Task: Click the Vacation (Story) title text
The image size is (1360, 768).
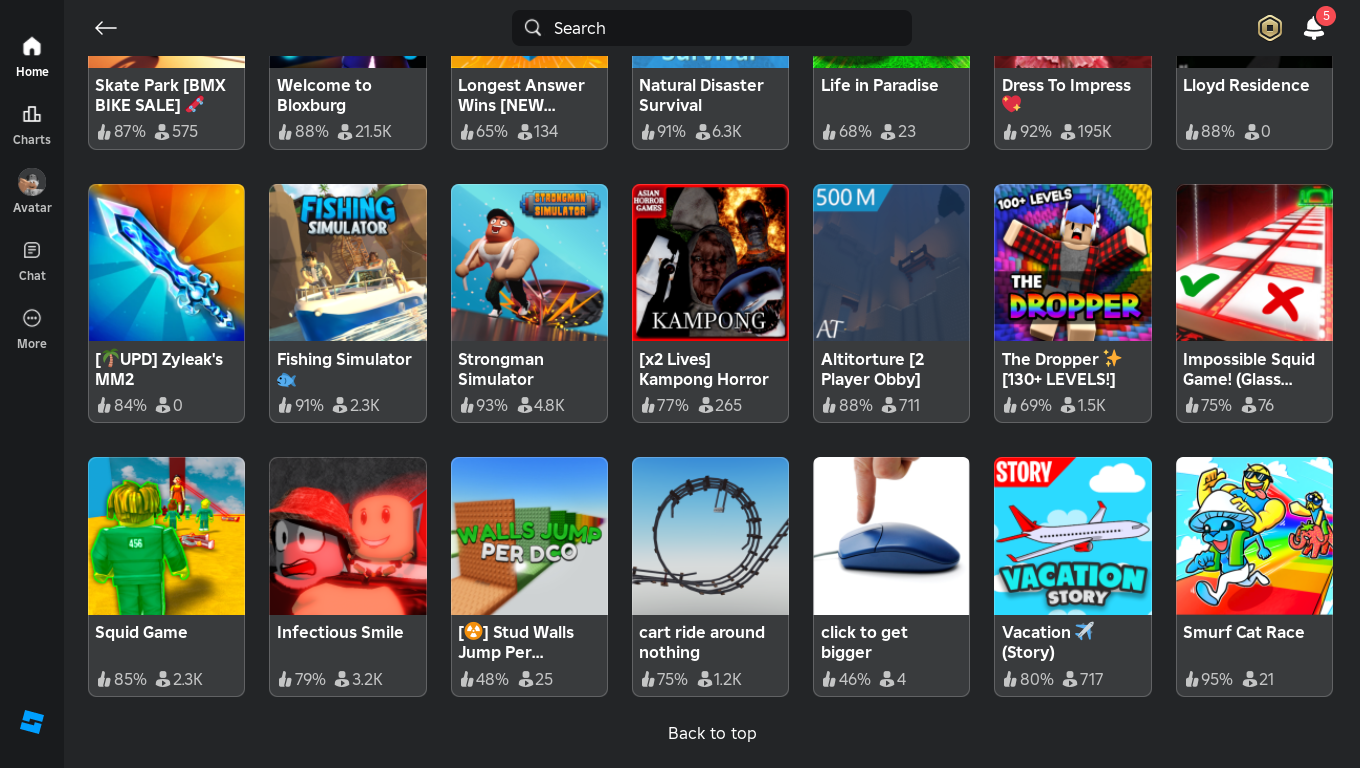Action: pos(1048,642)
